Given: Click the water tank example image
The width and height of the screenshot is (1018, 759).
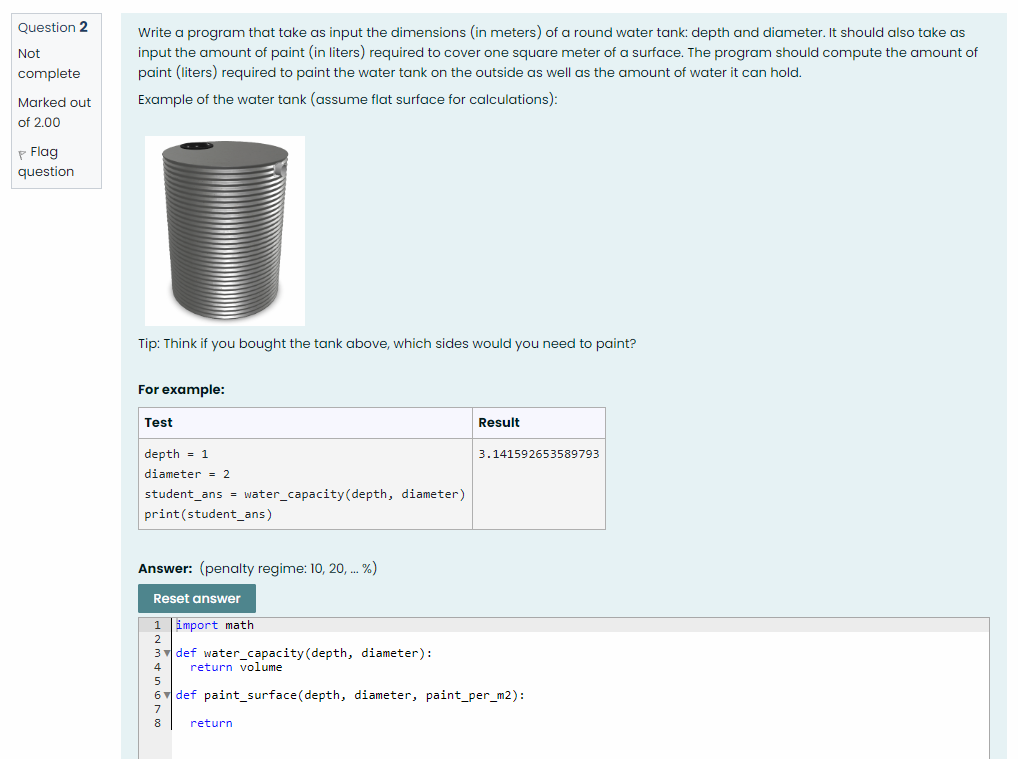Looking at the screenshot, I should (224, 230).
